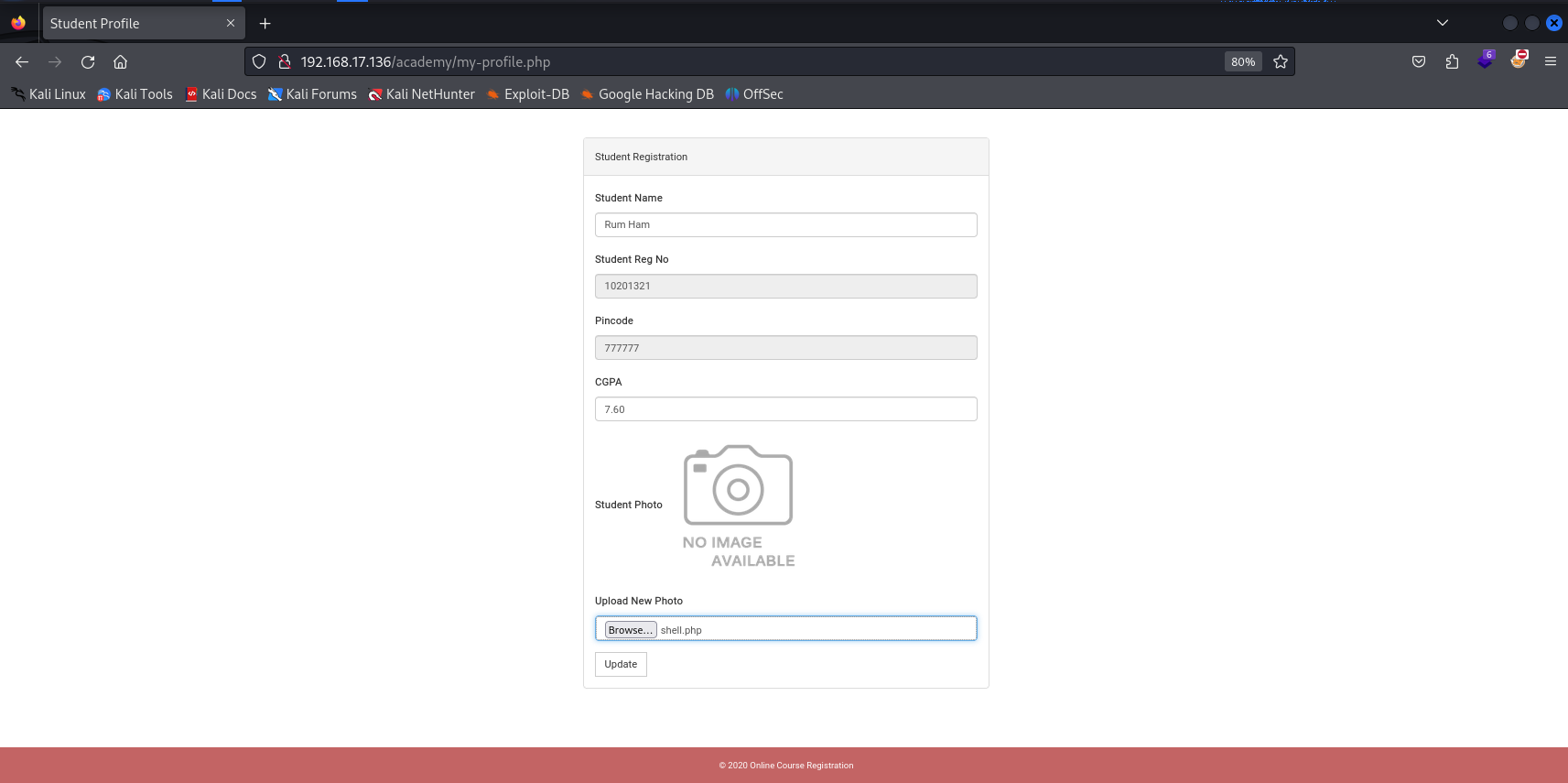Open a new browser tab

pos(265,24)
